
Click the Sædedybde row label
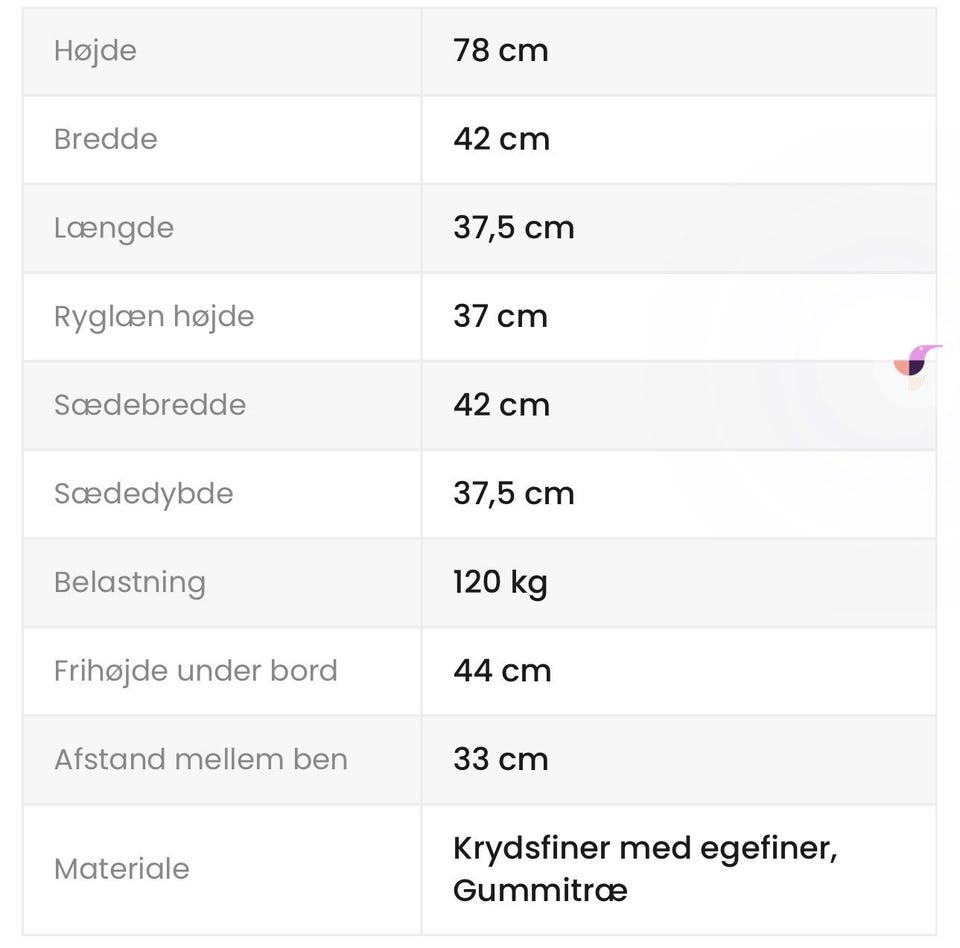[144, 494]
